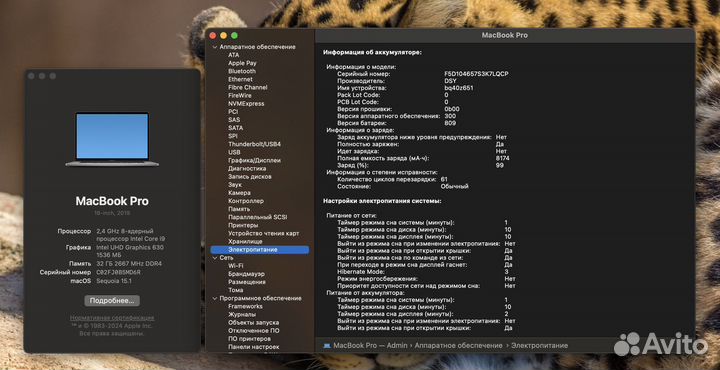Click MacBook Pro — Admin in path bar
The height and width of the screenshot is (370, 720).
(370, 345)
